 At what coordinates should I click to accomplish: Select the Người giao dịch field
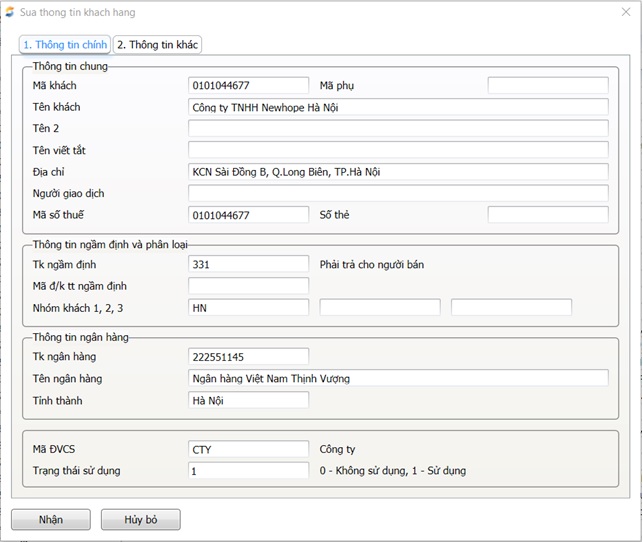coord(398,193)
